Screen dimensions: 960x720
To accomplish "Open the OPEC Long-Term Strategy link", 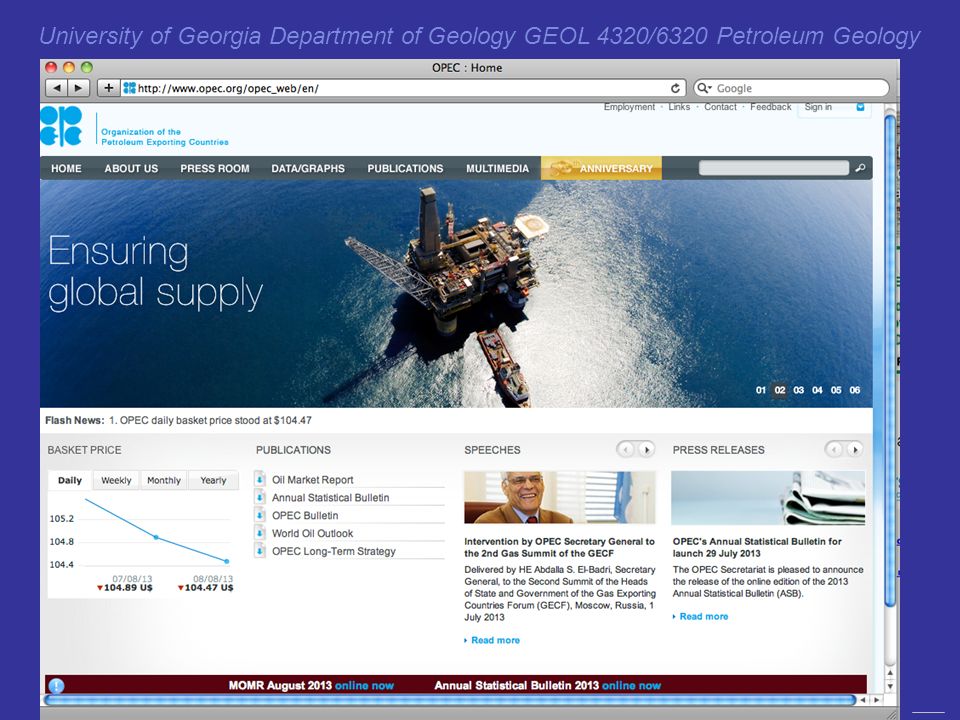I will (x=334, y=551).
